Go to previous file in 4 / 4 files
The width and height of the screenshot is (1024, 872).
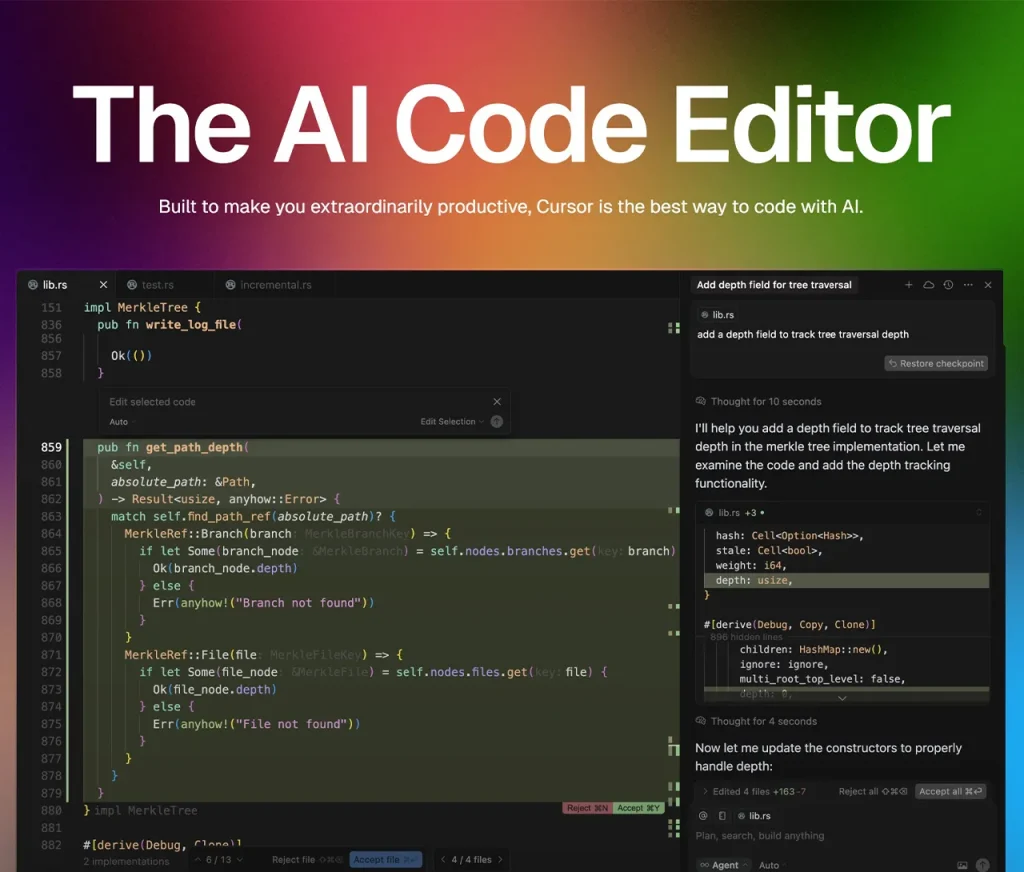[x=443, y=860]
